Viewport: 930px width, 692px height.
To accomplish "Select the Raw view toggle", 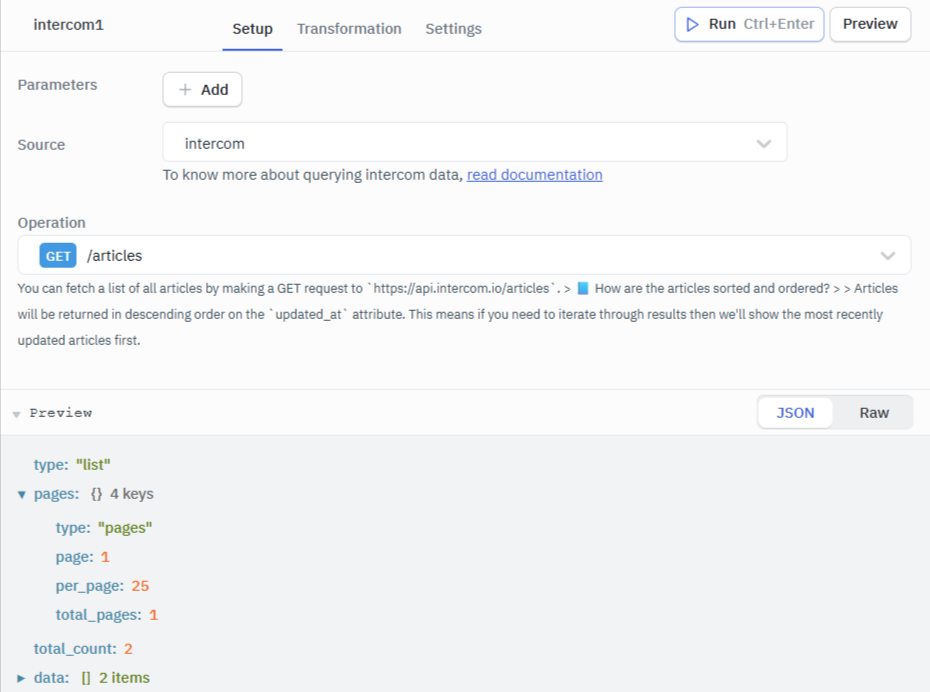I will tap(874, 413).
